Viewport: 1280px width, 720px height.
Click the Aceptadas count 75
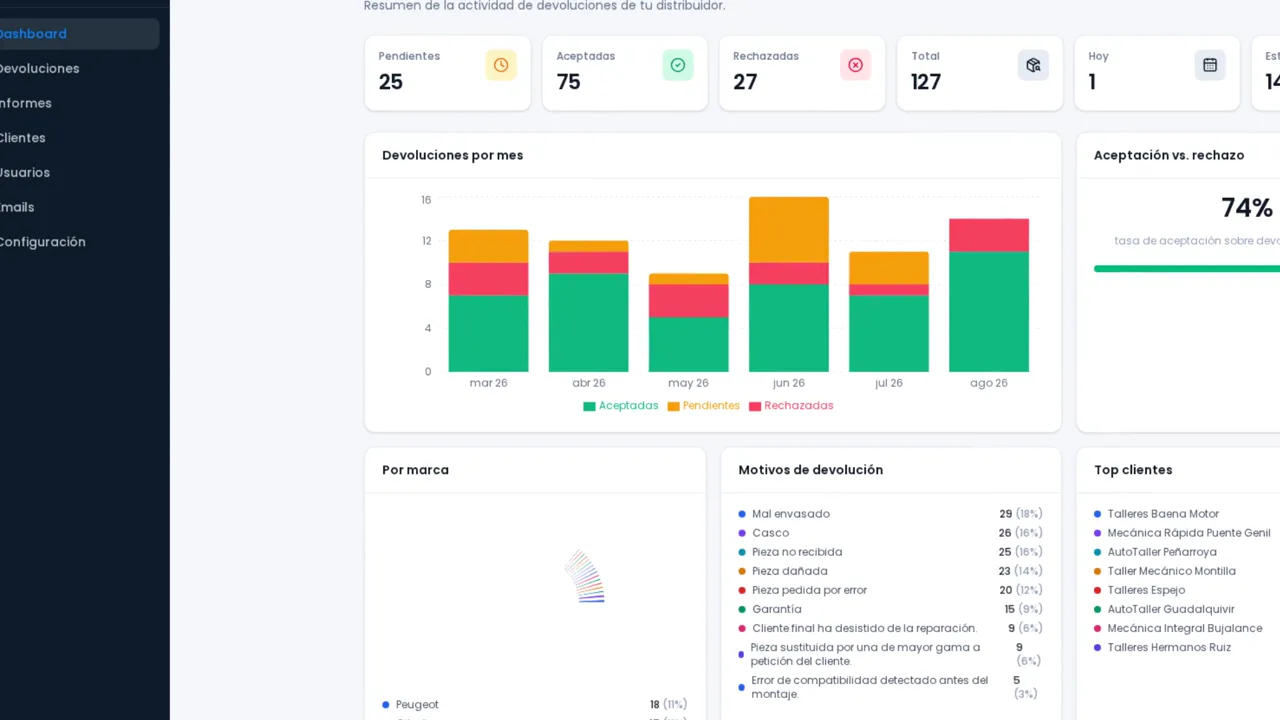click(569, 82)
